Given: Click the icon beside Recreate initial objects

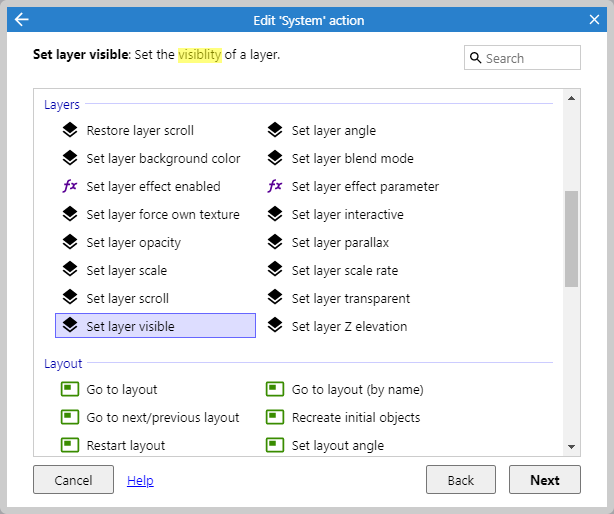Looking at the screenshot, I should (x=275, y=417).
